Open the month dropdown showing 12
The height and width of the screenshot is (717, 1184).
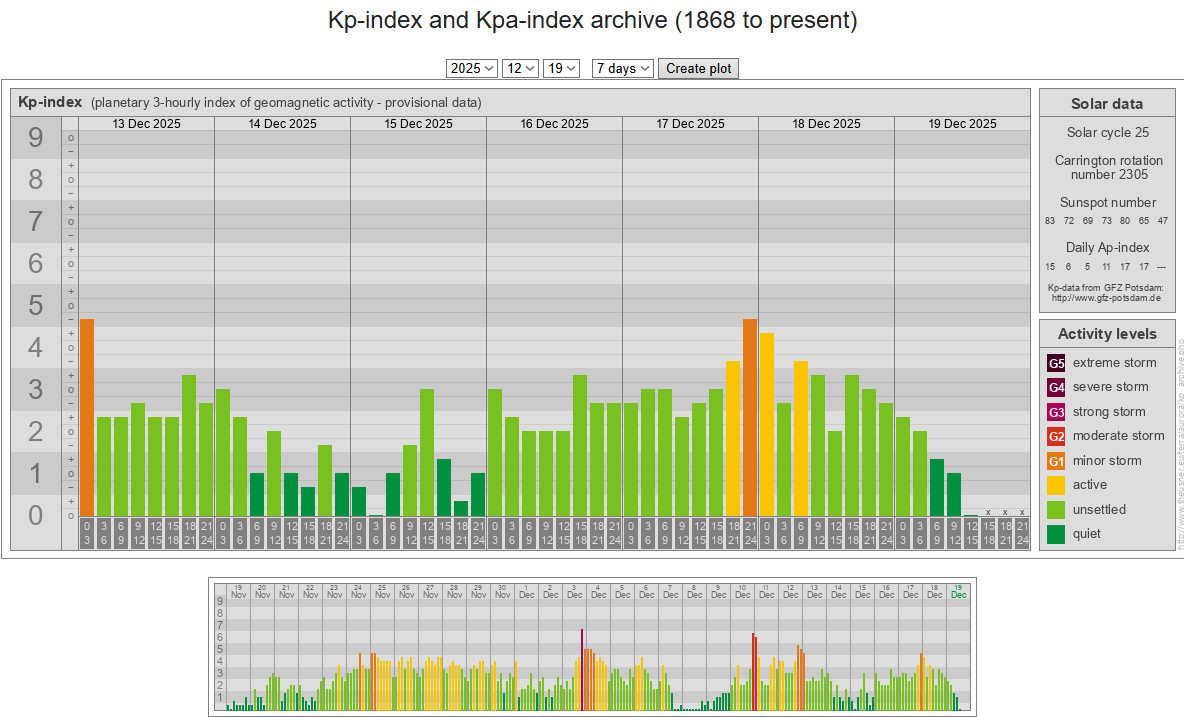[520, 68]
